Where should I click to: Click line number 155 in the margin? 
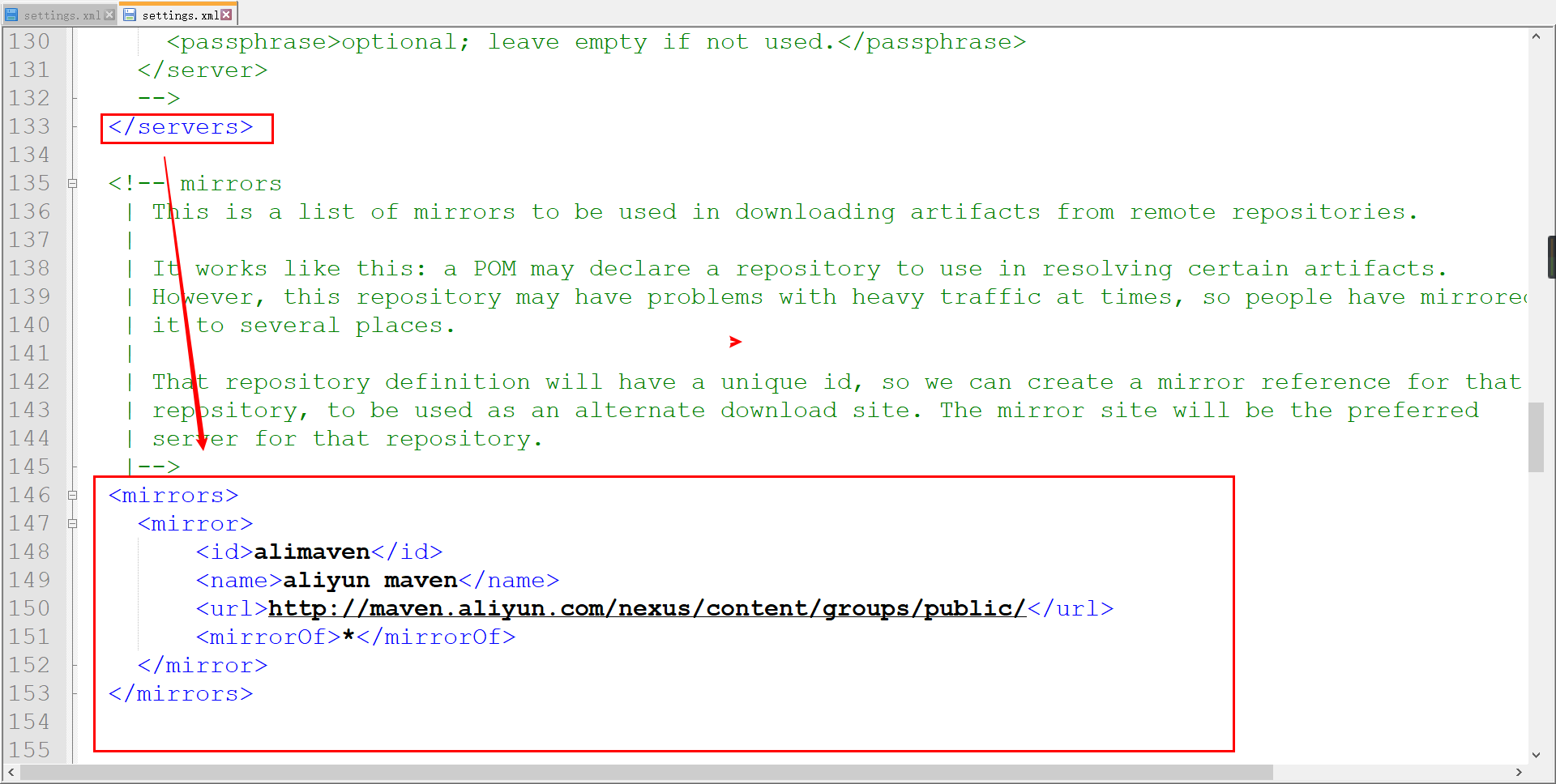(x=29, y=750)
